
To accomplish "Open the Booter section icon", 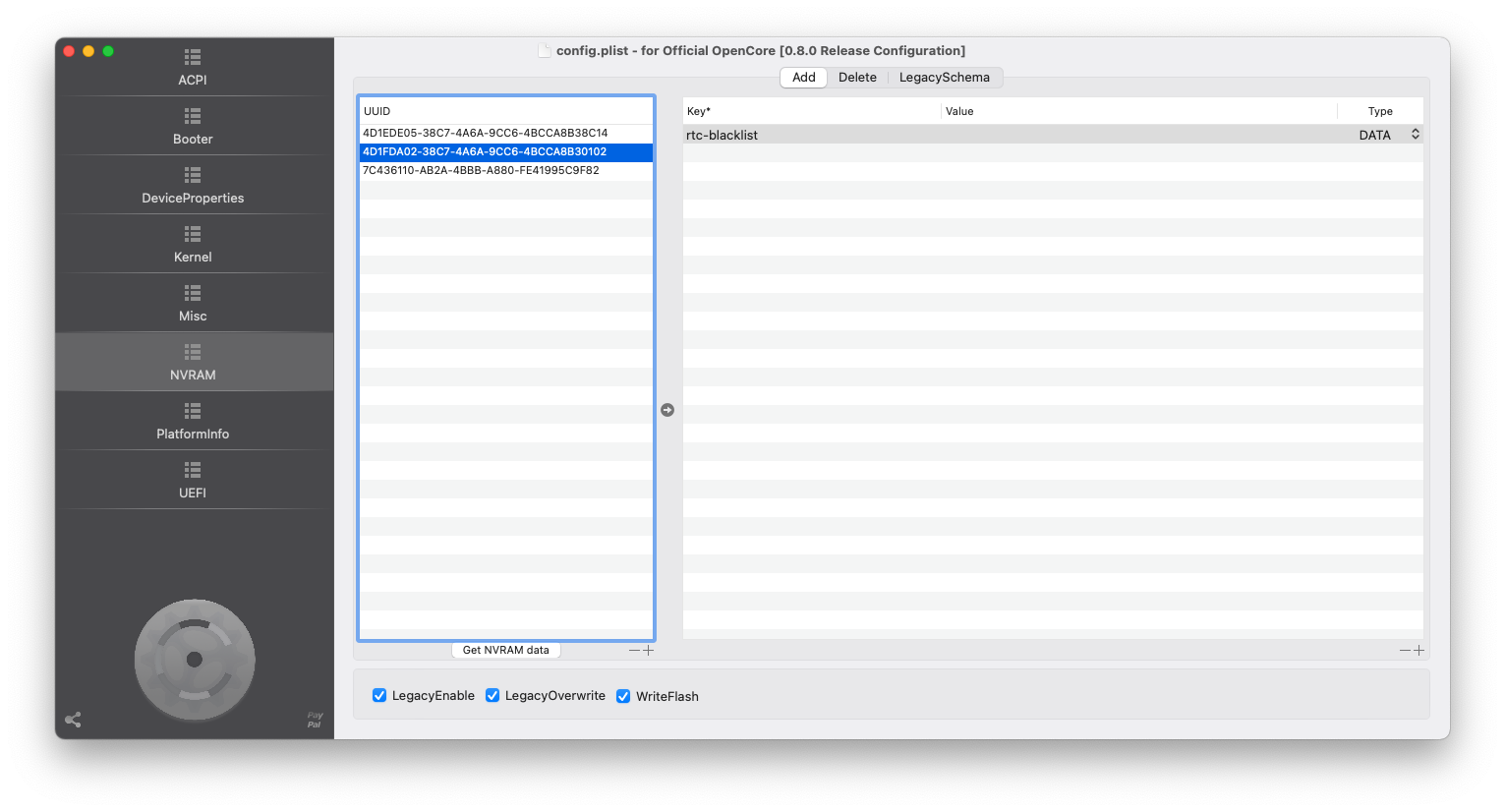I will pos(193,116).
